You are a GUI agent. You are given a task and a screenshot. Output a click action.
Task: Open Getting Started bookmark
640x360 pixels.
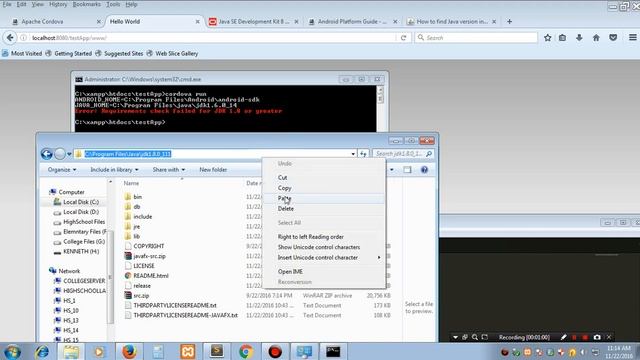coord(69,53)
